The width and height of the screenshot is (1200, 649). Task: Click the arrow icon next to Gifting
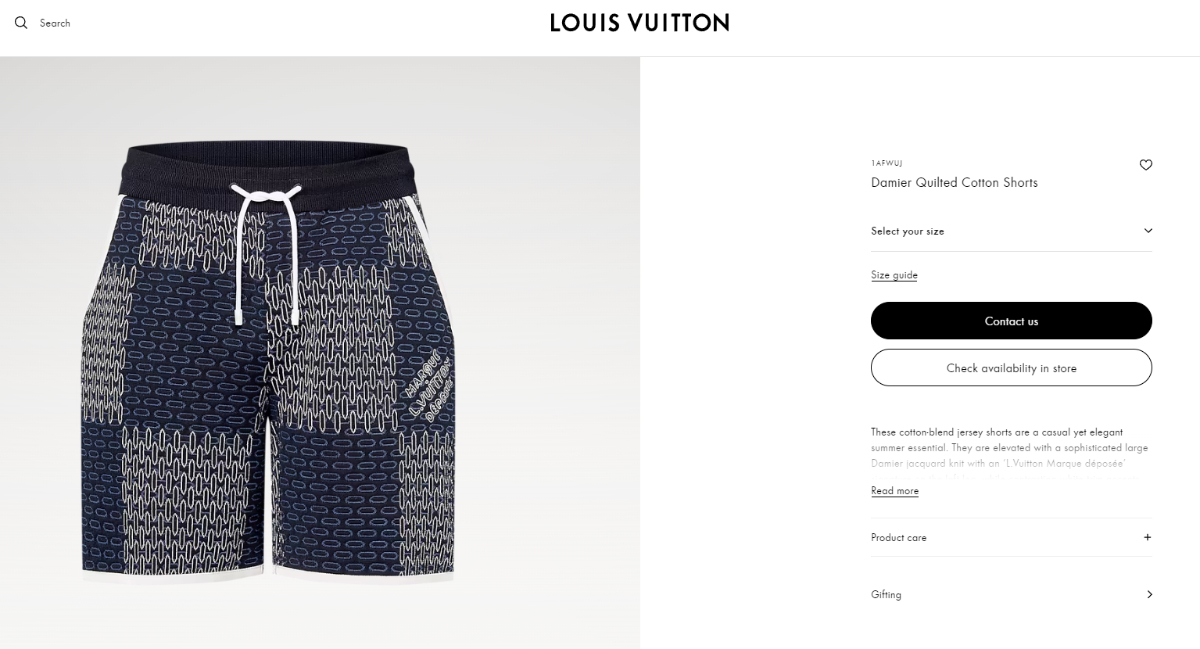(x=1149, y=594)
